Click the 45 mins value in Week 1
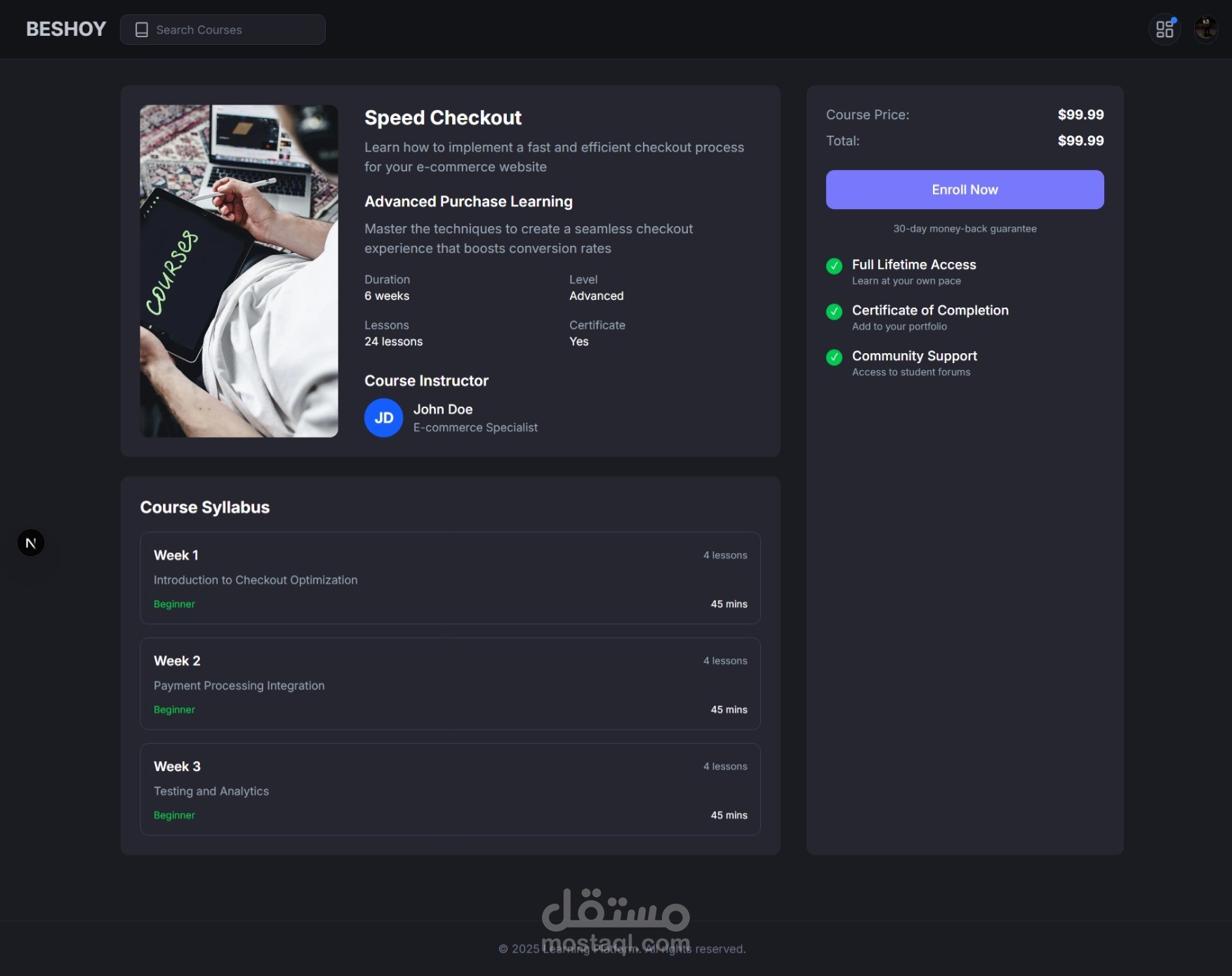Screen dimensions: 1232x976 coord(729,604)
